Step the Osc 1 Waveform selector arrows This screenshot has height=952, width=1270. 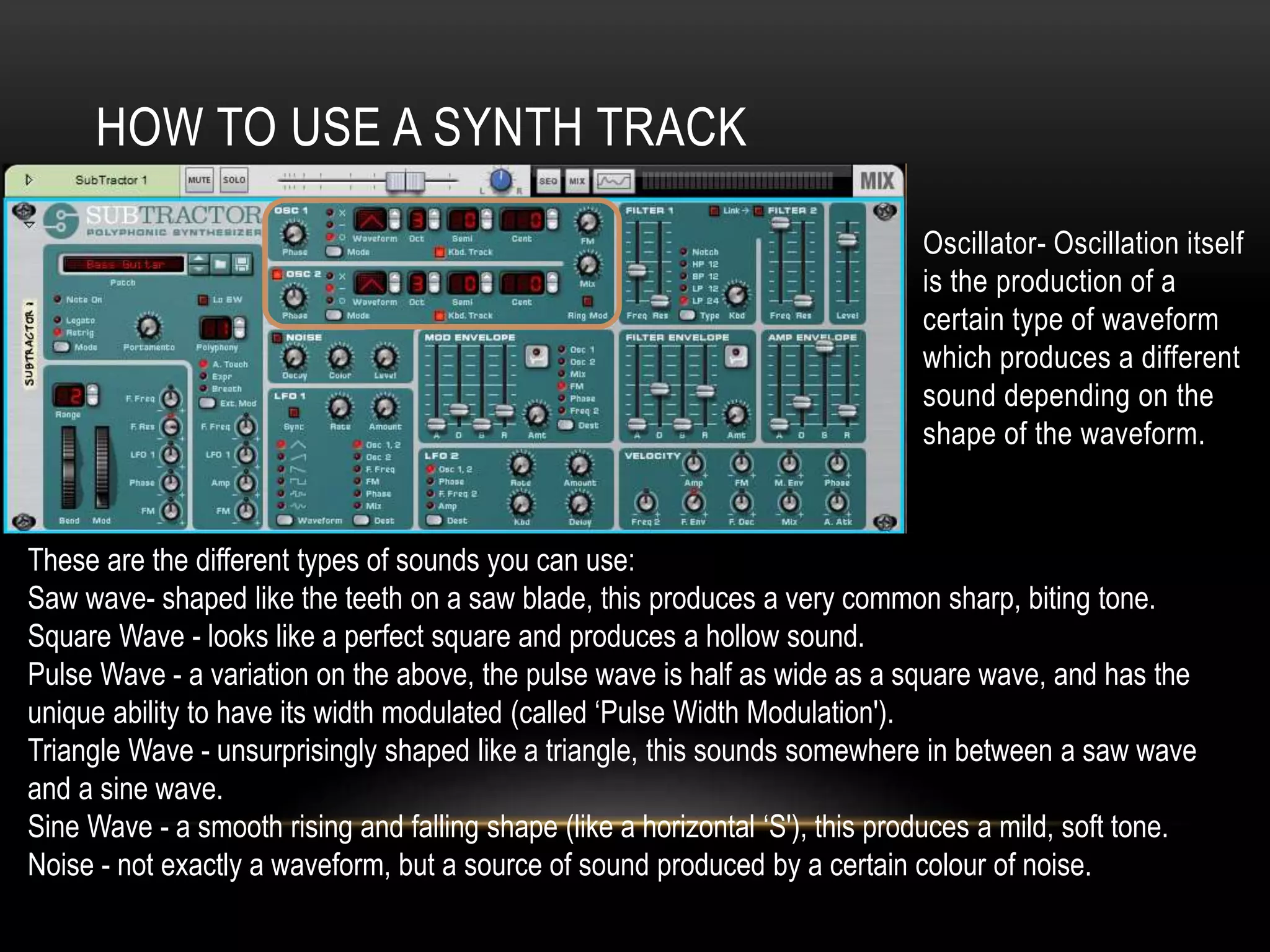point(395,219)
